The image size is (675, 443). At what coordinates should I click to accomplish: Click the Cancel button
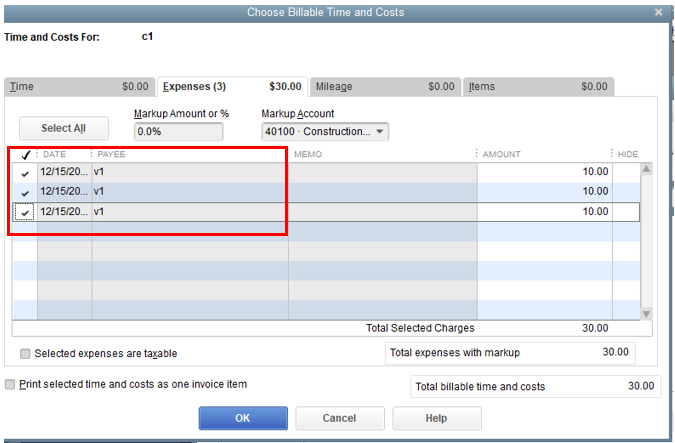pos(340,418)
